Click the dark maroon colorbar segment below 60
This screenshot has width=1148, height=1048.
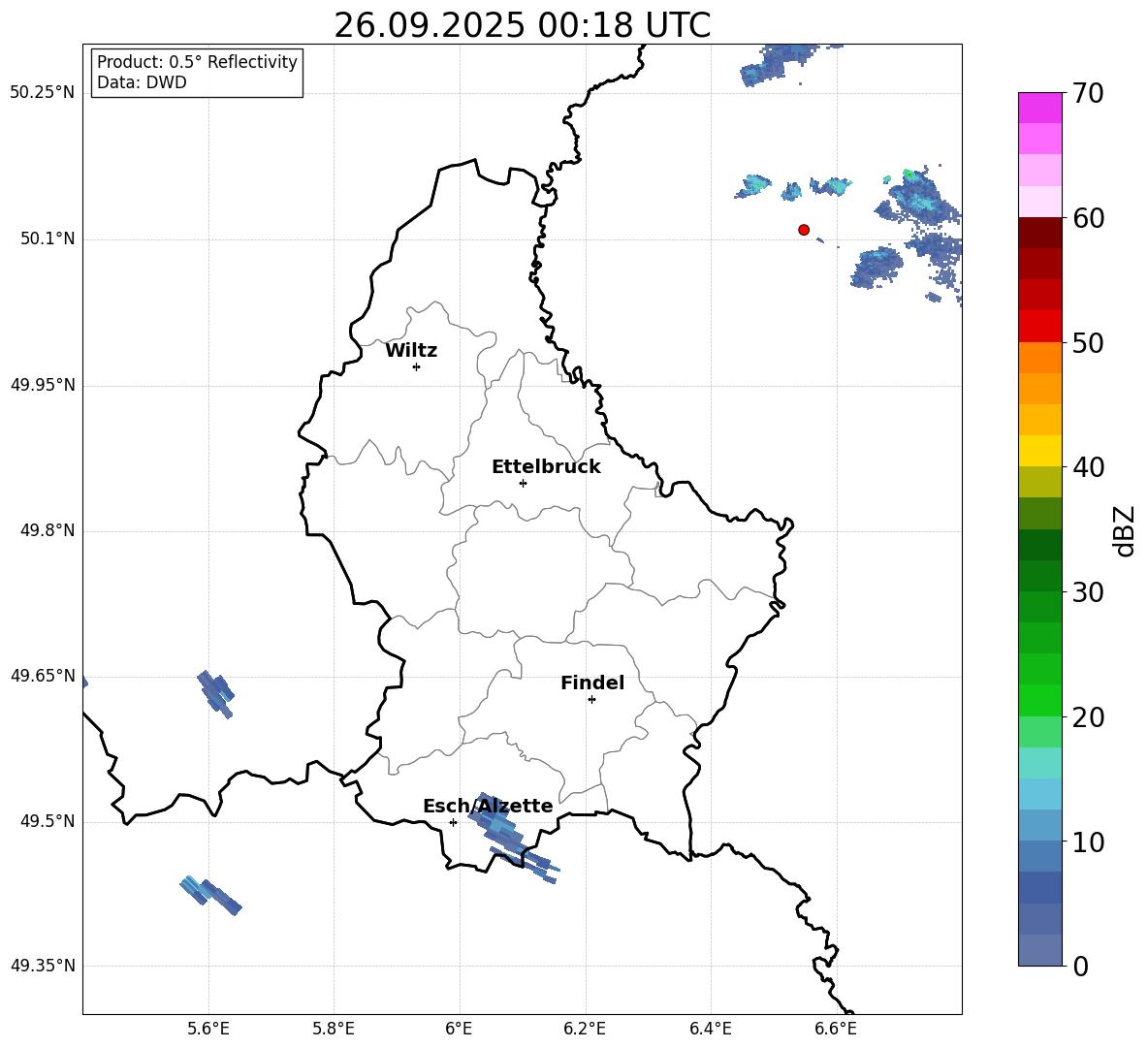[x=1039, y=233]
